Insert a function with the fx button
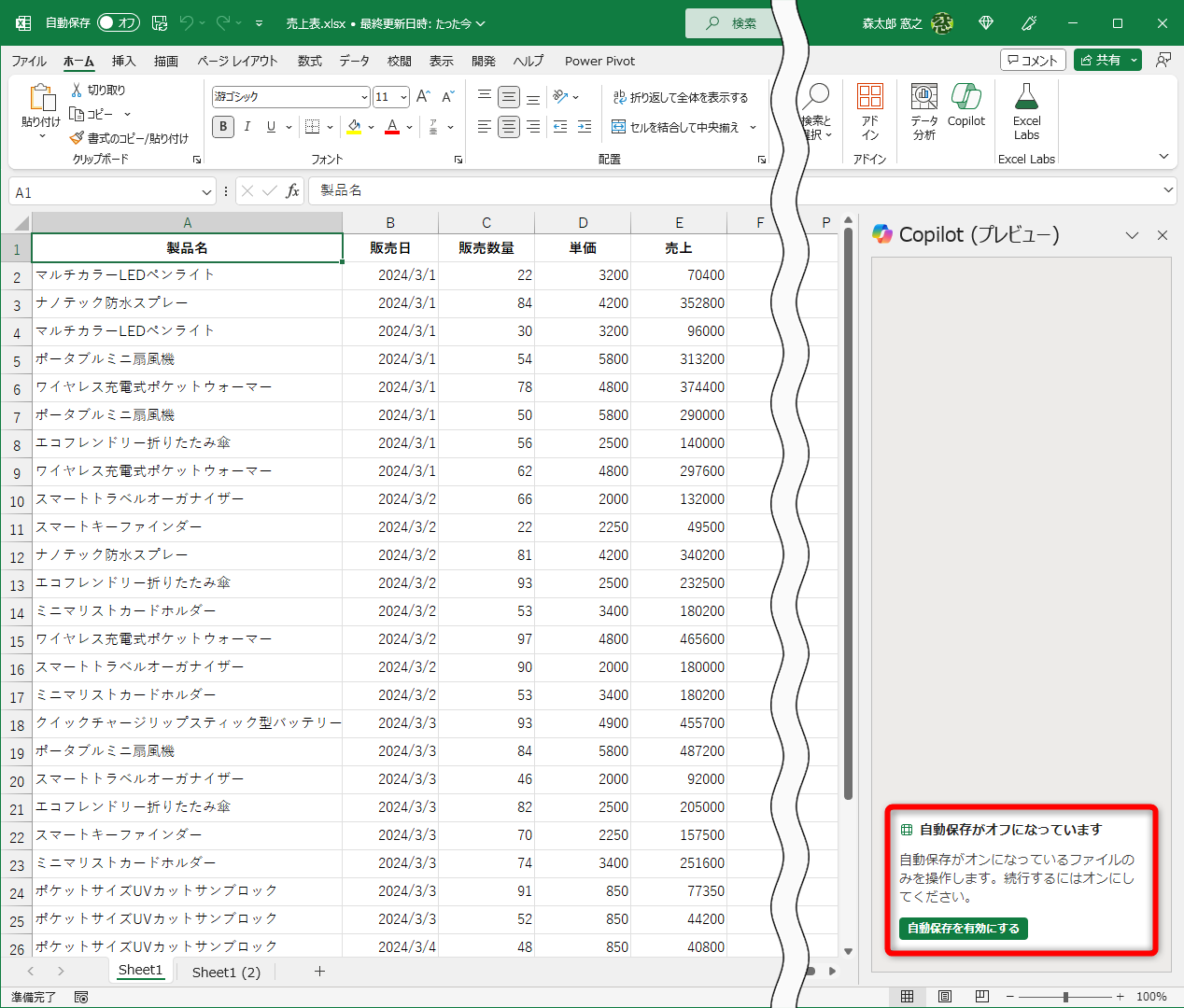The width and height of the screenshot is (1184, 1008). pos(292,190)
